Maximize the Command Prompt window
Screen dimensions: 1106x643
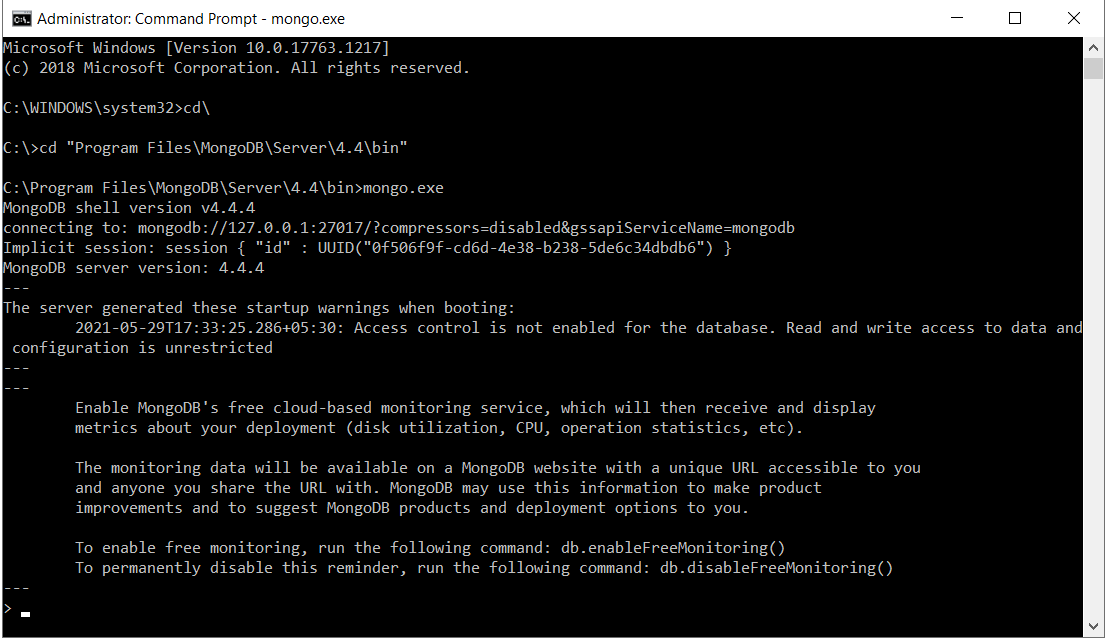coord(1015,18)
